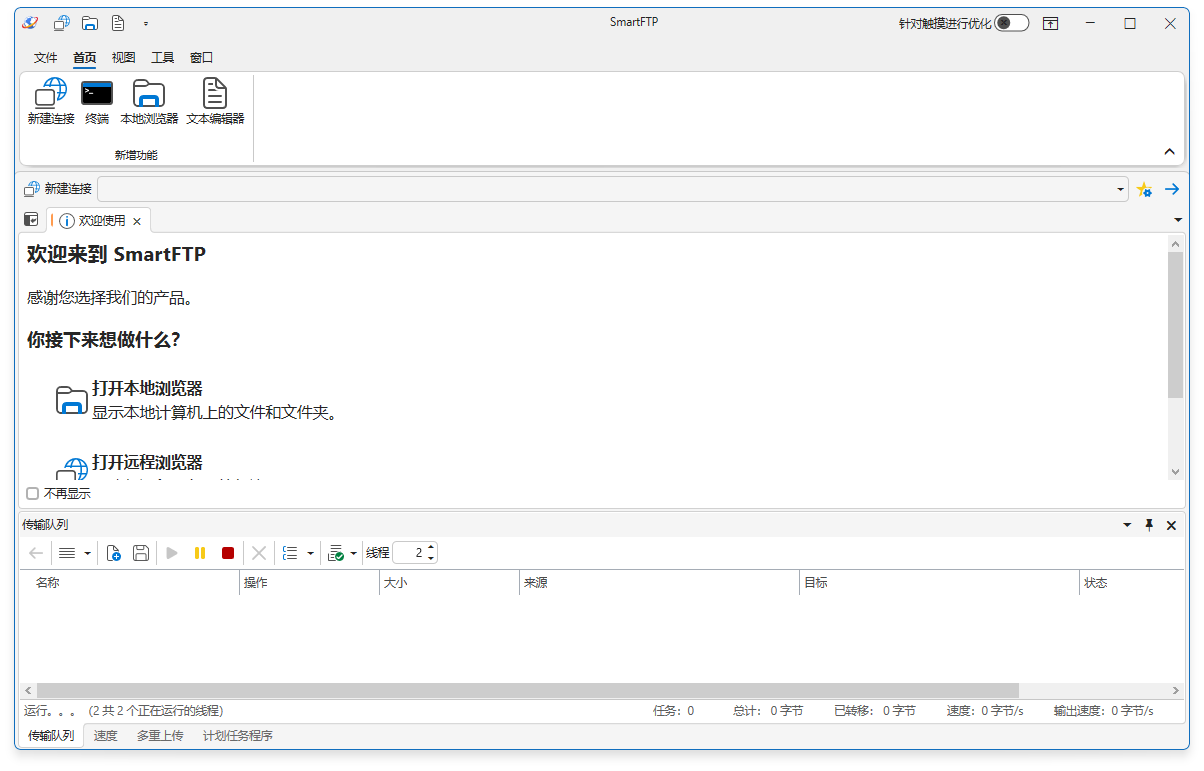Click the 打开本地浏览器 link on welcome page

pos(147,388)
